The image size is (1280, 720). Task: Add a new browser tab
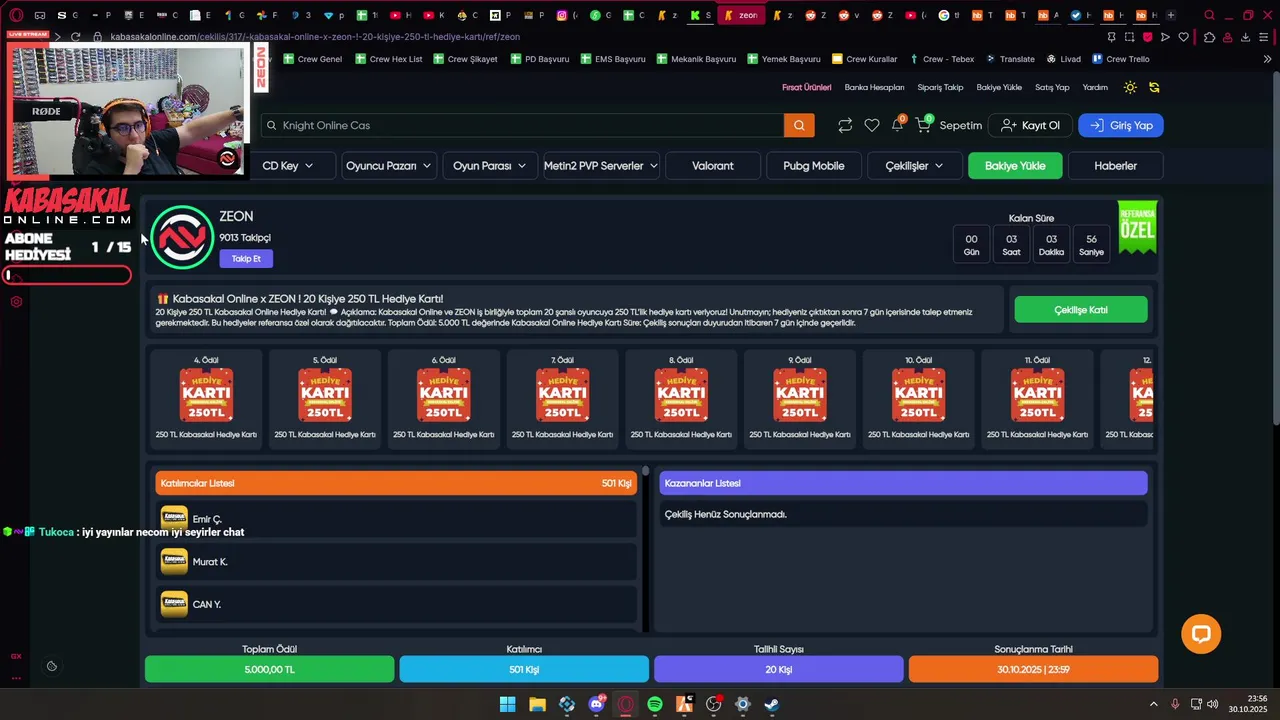[1171, 15]
